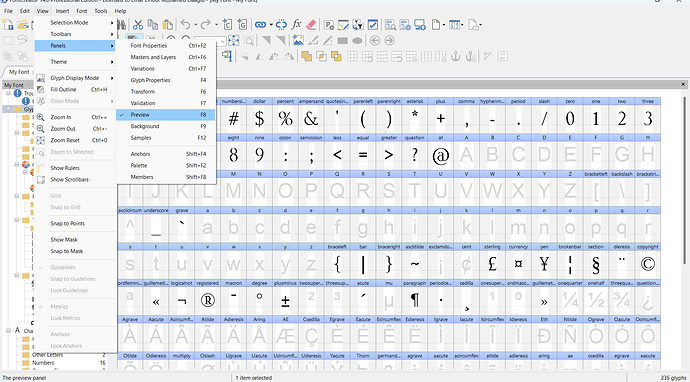Toggle Fill Outline in View menu

point(75,89)
